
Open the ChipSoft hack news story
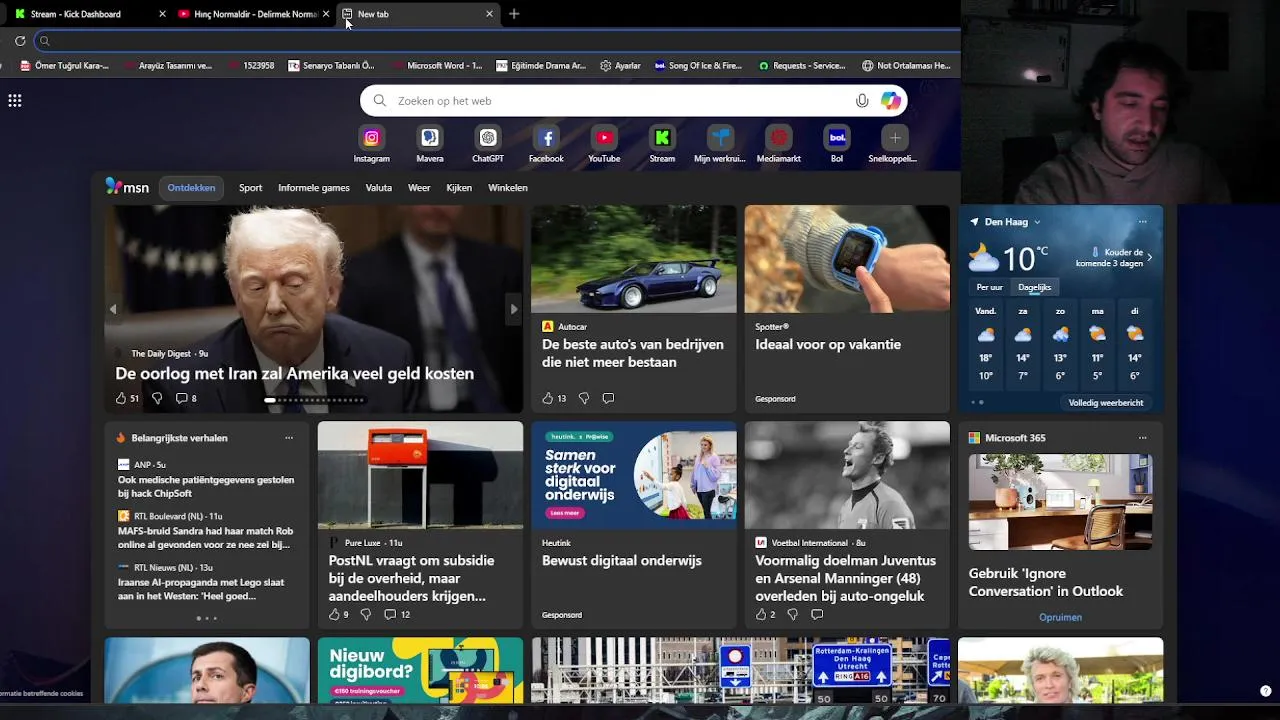pyautogui.click(x=206, y=487)
